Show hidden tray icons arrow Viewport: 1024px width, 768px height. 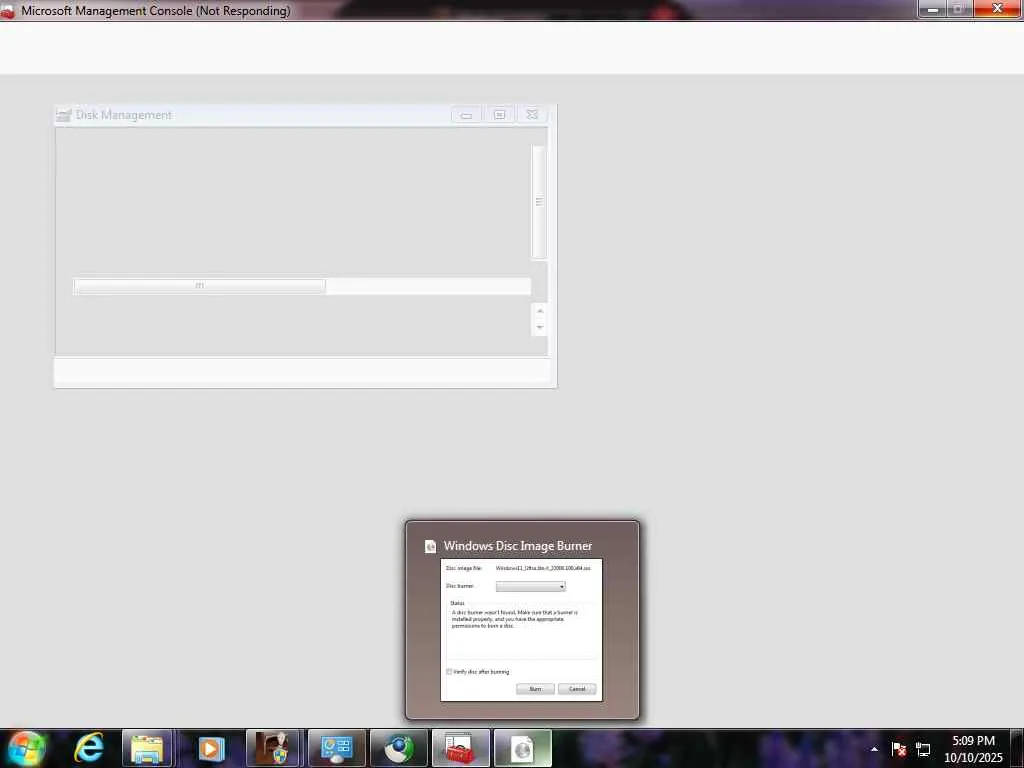(x=874, y=749)
